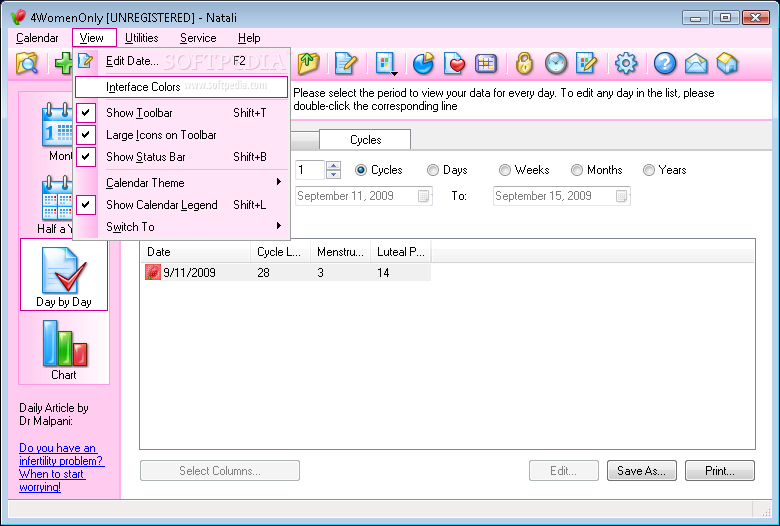This screenshot has height=526, width=780.
Task: Click the magnifier folder search icon
Action: pyautogui.click(x=27, y=63)
